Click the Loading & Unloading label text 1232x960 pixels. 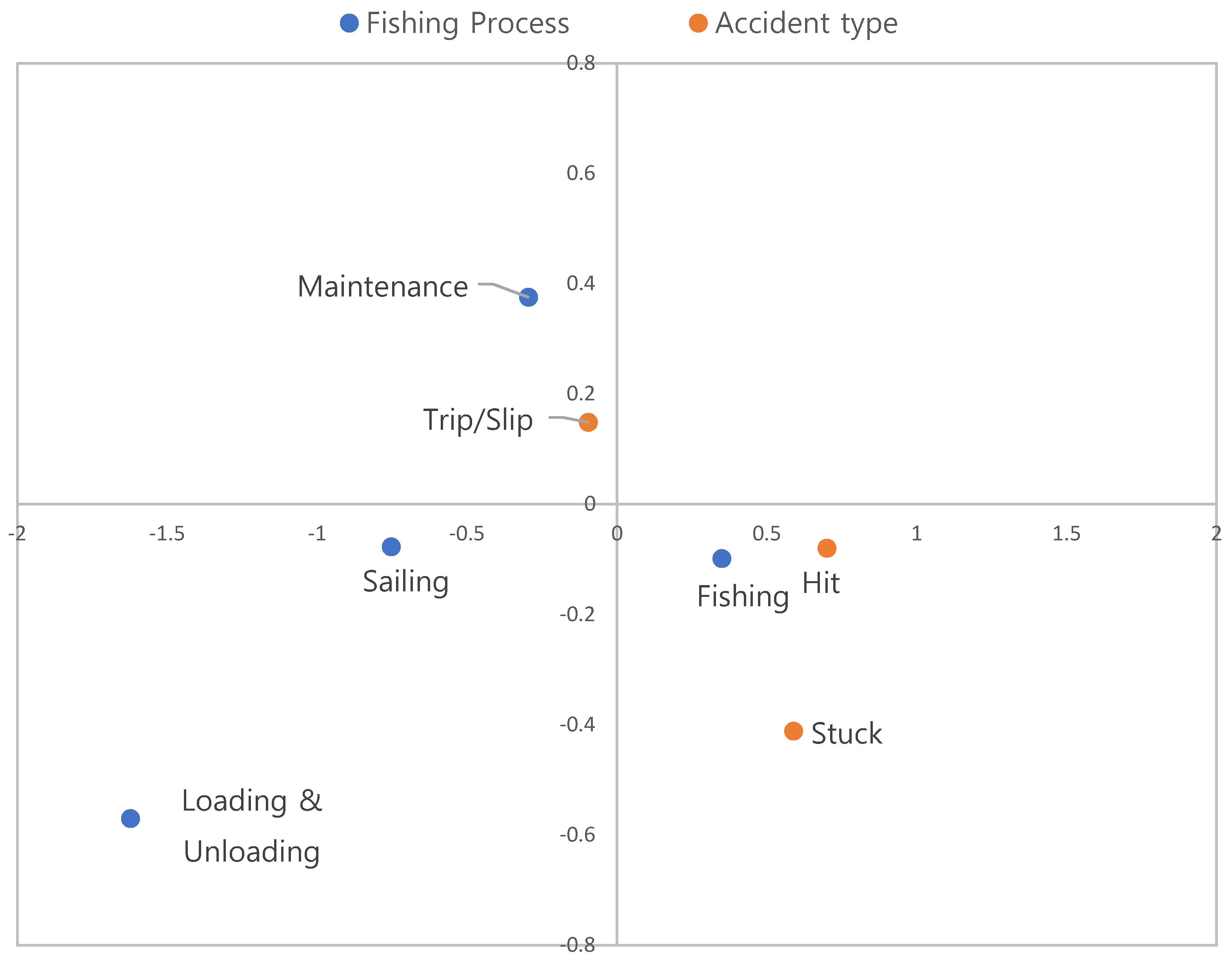tap(252, 826)
